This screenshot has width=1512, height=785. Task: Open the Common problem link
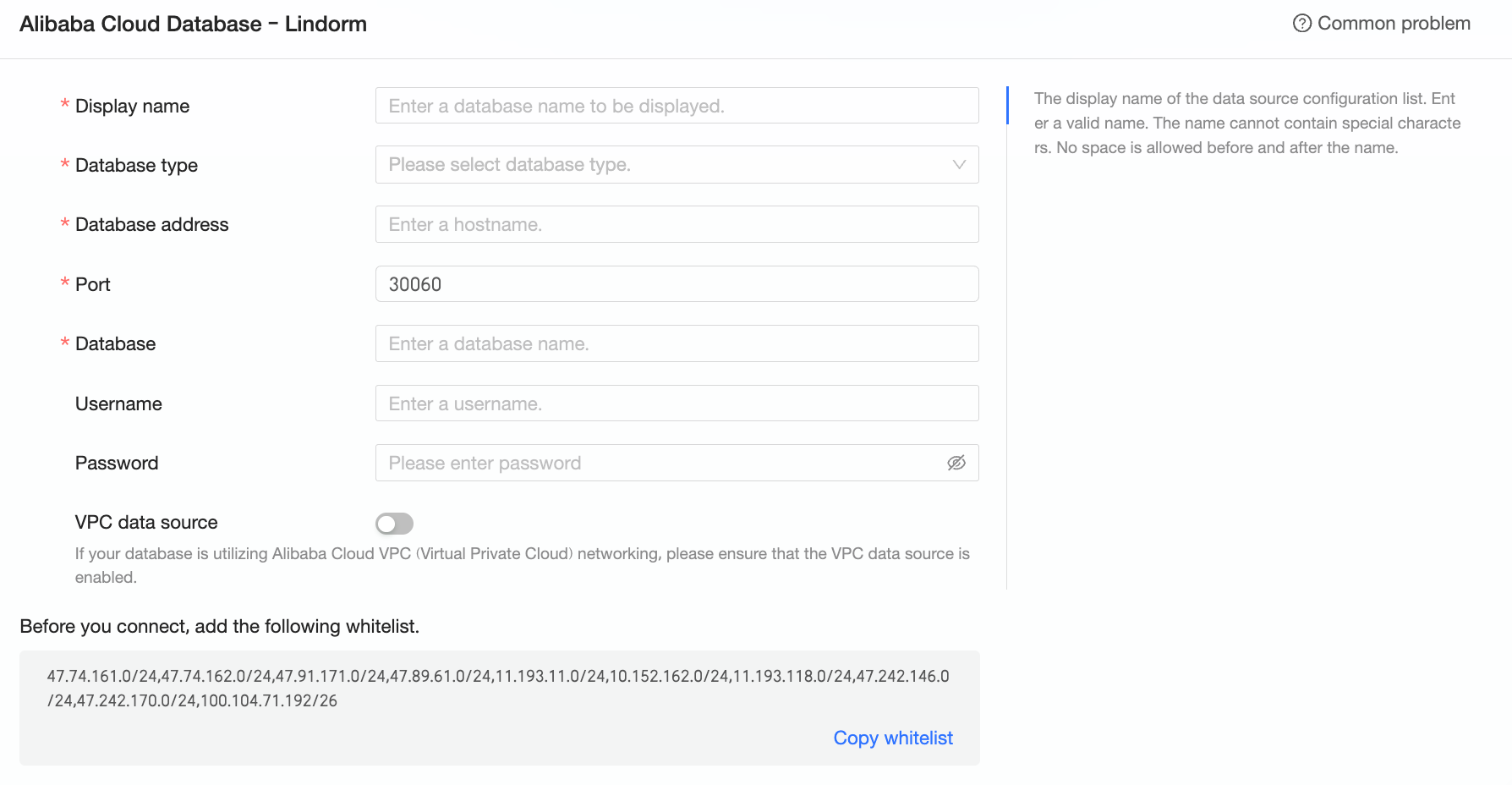pos(1393,24)
